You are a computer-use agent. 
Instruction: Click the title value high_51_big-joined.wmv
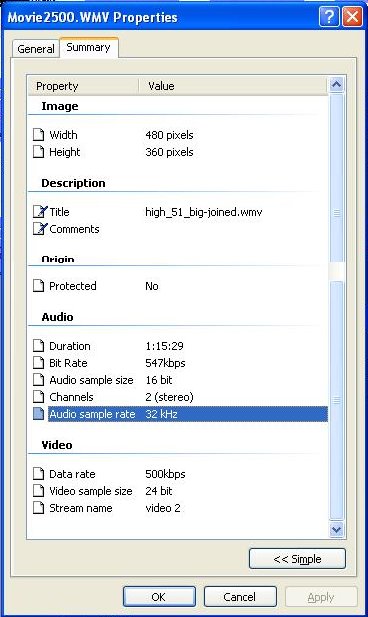coord(203,212)
